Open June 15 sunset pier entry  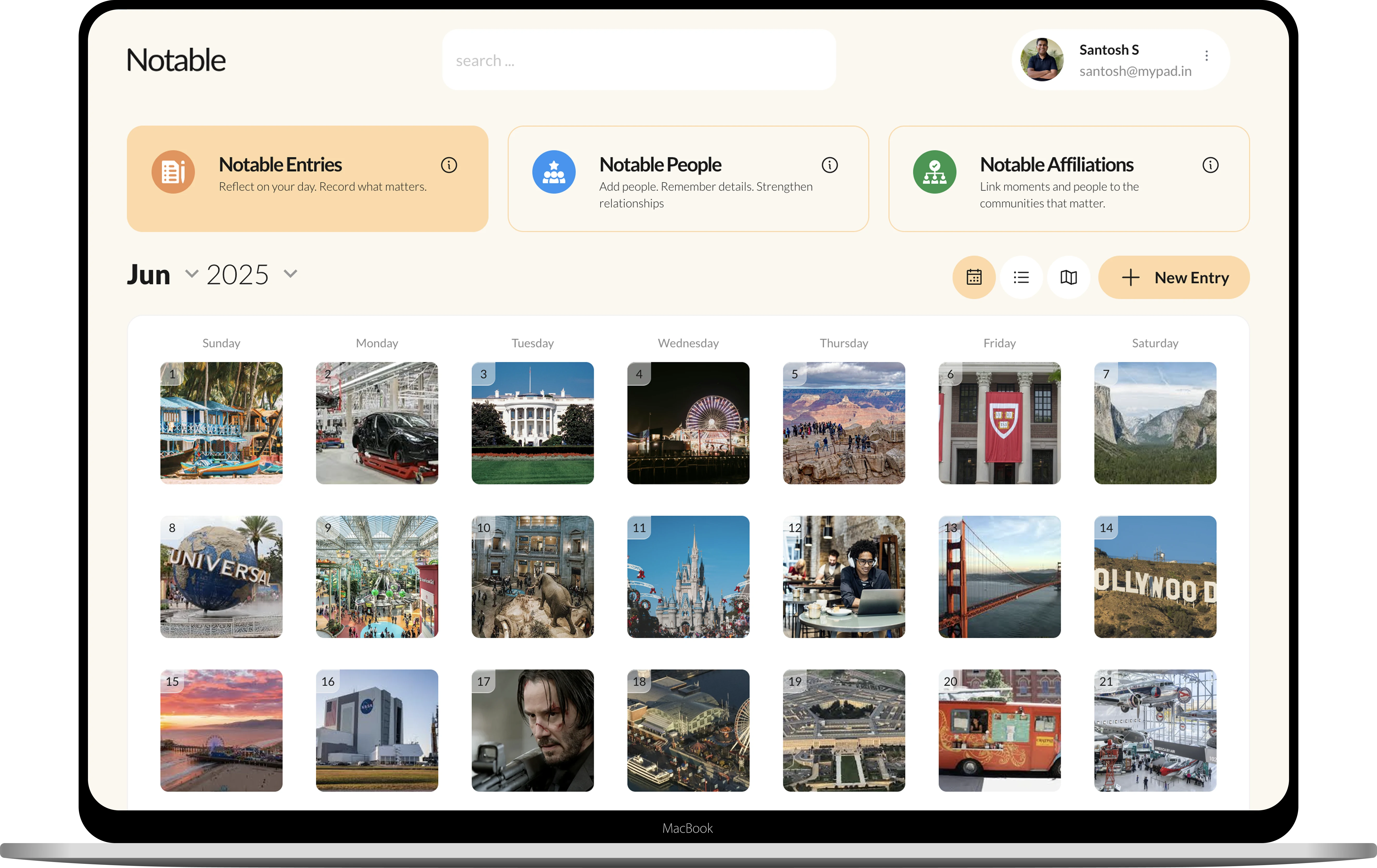(221, 730)
